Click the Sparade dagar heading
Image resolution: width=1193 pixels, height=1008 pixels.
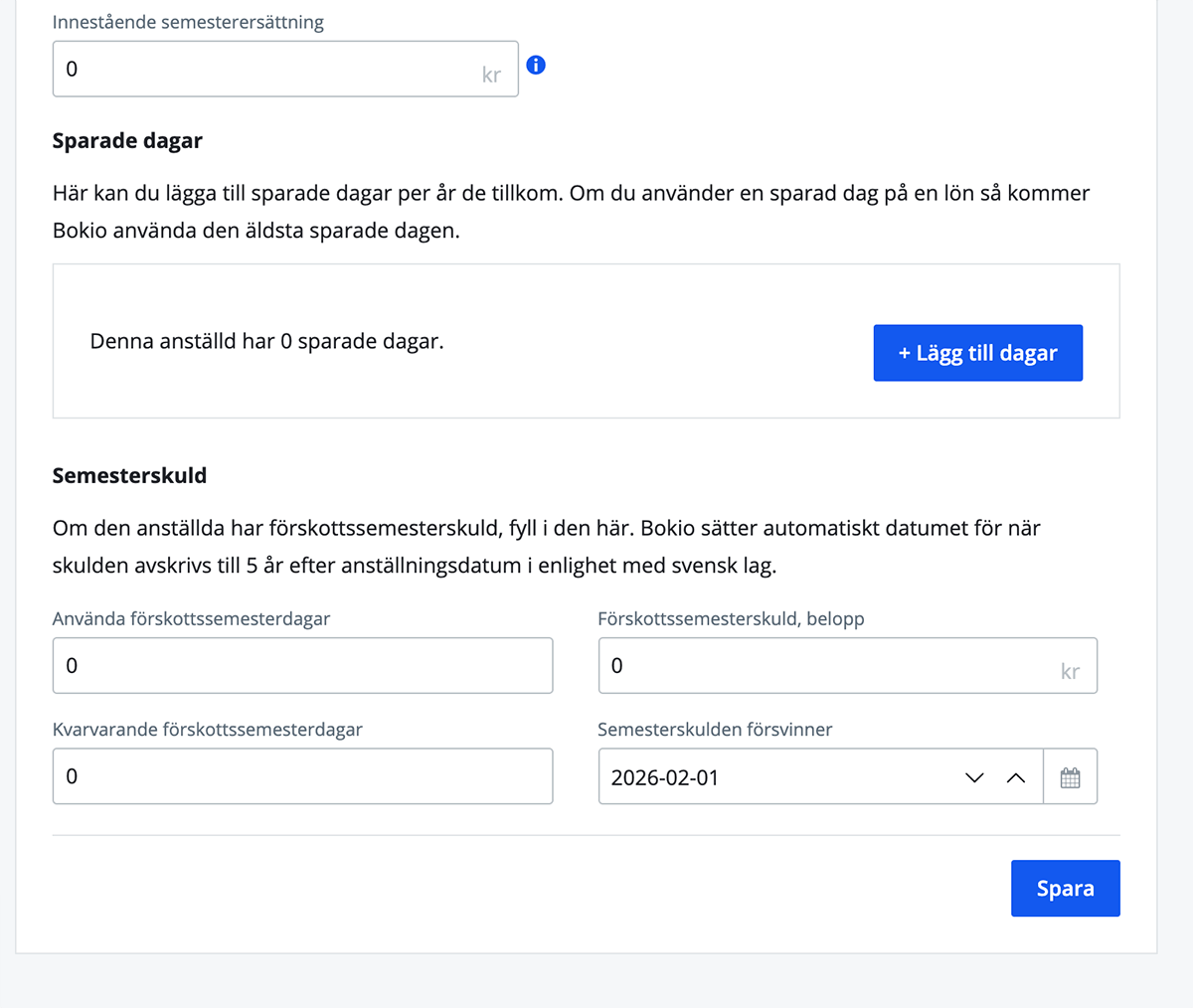tap(126, 140)
